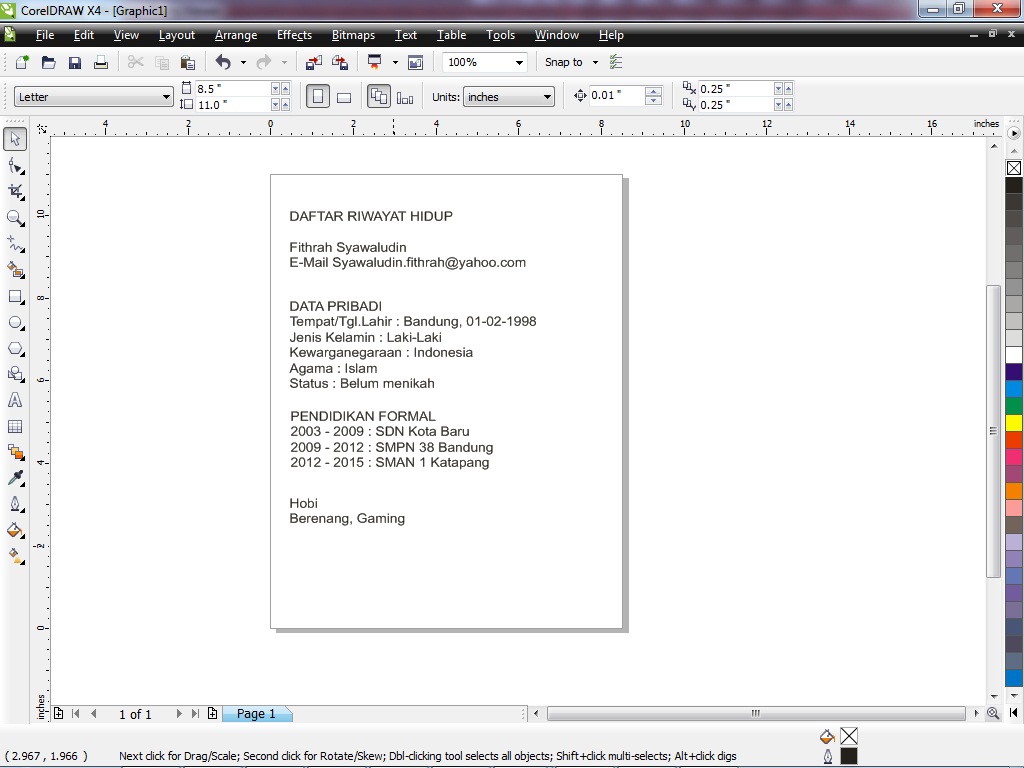Screen dimensions: 1024x768
Task: Click the nudge offset input field
Action: pos(616,95)
